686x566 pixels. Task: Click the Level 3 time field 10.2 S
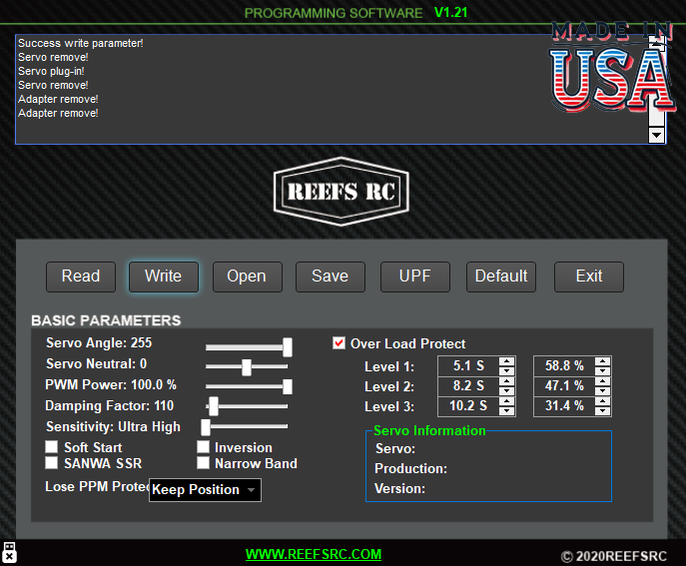(x=469, y=406)
